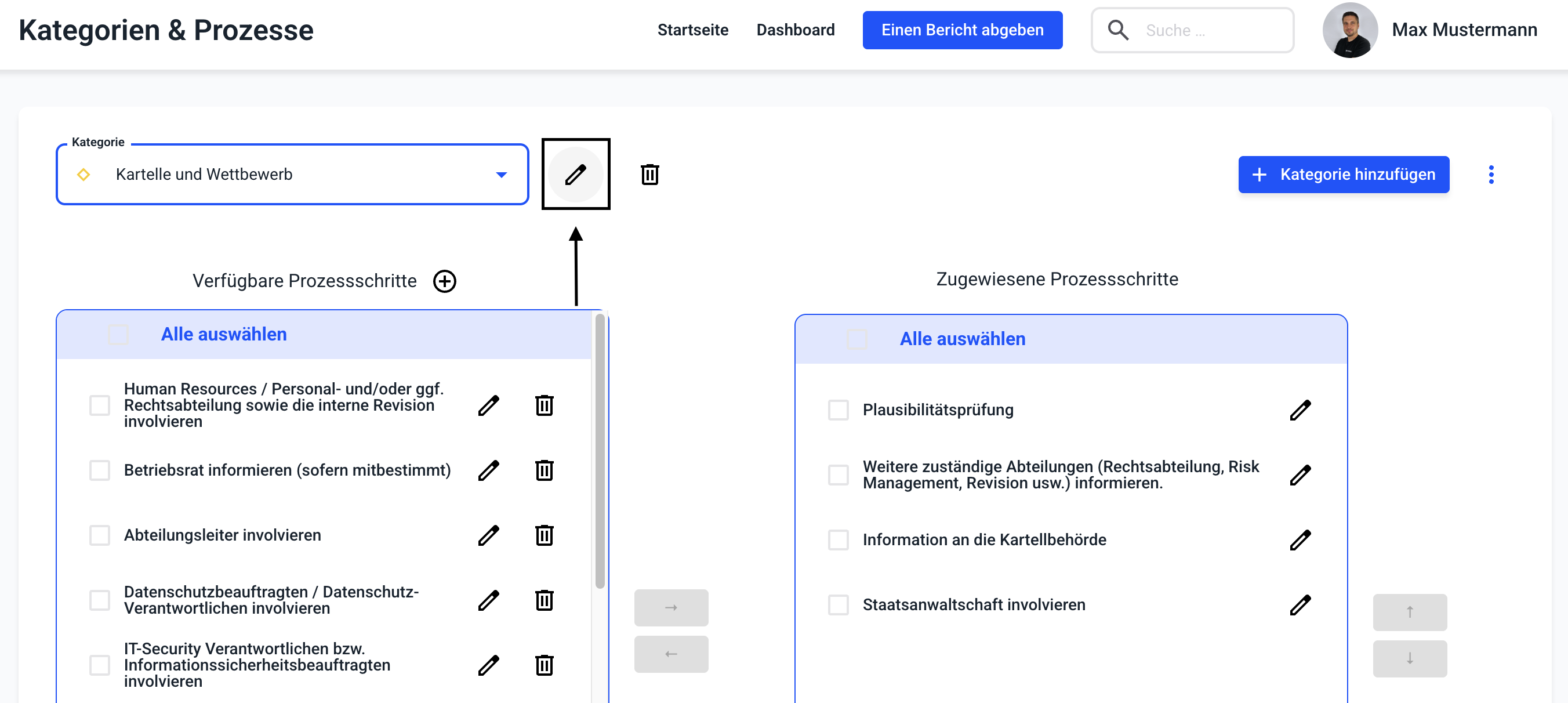
Task: Delete the 'Human Resources / Personal' step
Action: point(543,405)
